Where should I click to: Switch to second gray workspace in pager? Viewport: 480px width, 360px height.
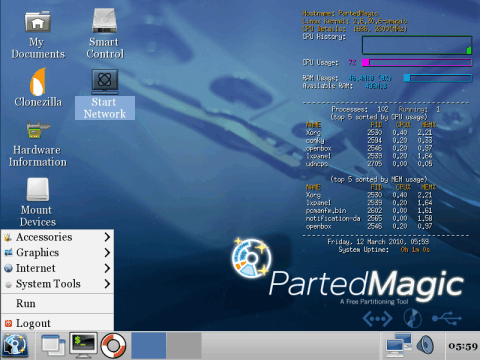(184, 345)
